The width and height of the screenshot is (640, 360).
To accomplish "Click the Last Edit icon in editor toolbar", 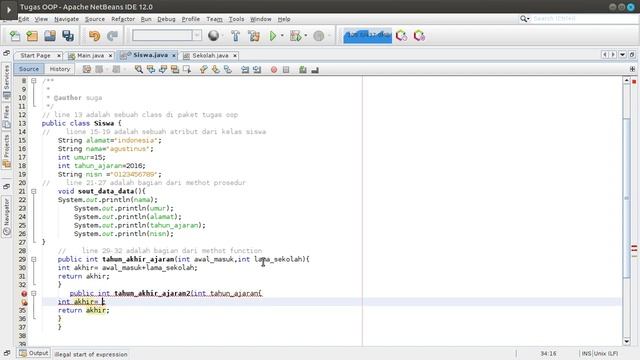I will click(87, 69).
